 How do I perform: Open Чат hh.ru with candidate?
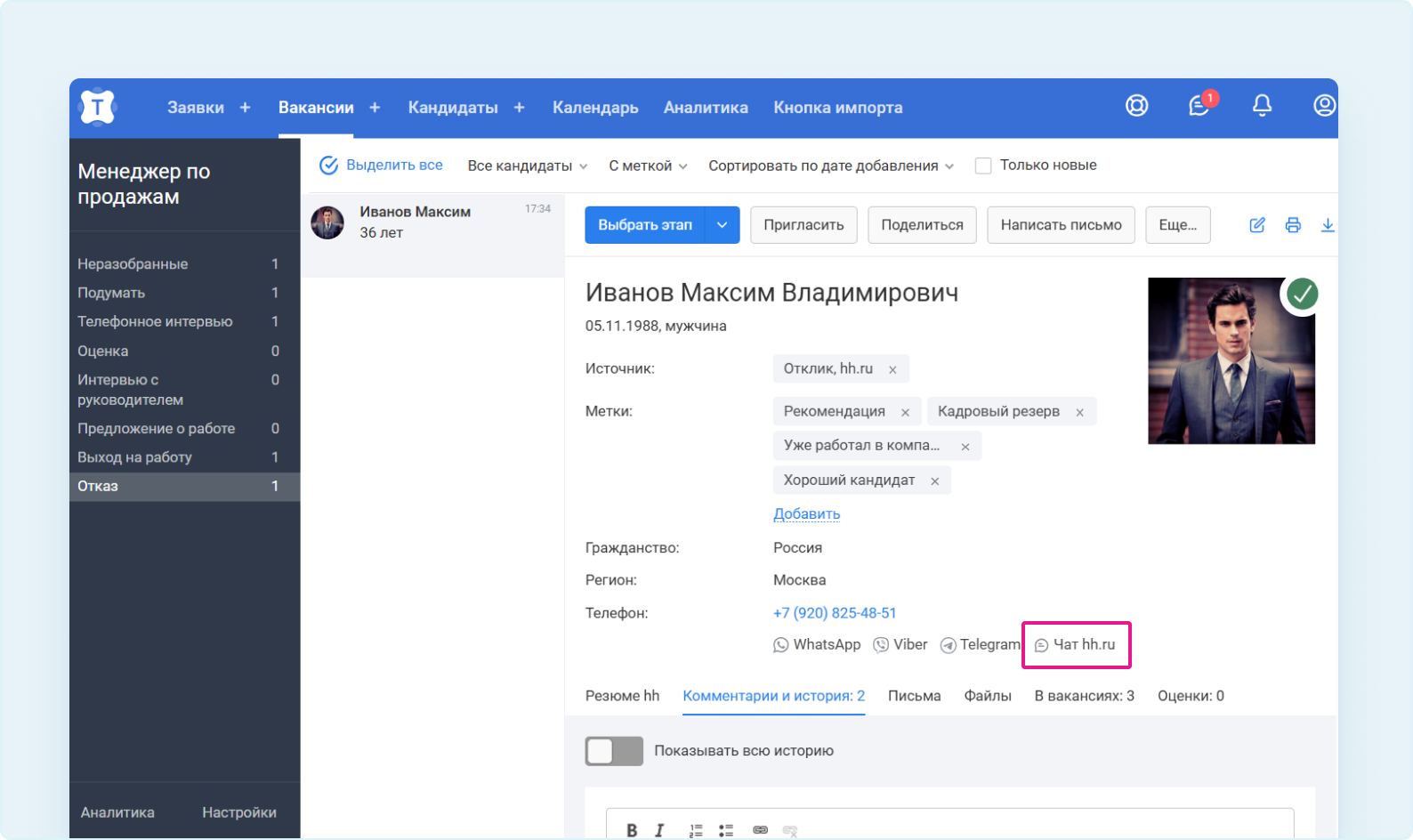click(x=1075, y=645)
